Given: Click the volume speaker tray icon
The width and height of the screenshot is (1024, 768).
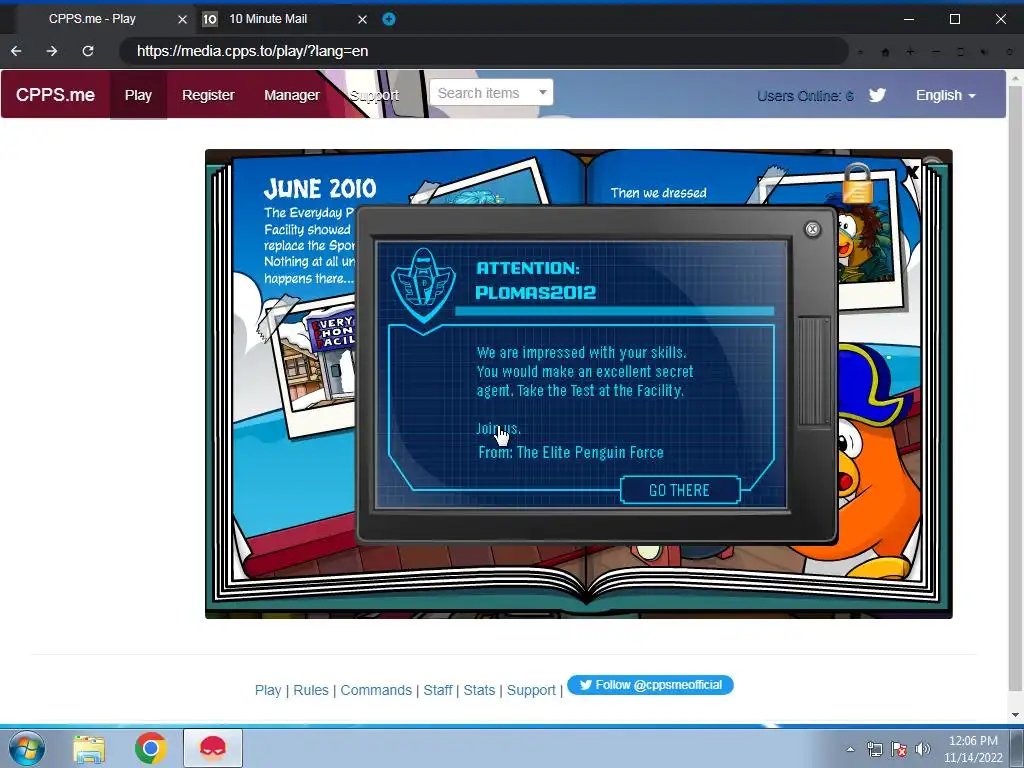Looking at the screenshot, I should [x=923, y=749].
